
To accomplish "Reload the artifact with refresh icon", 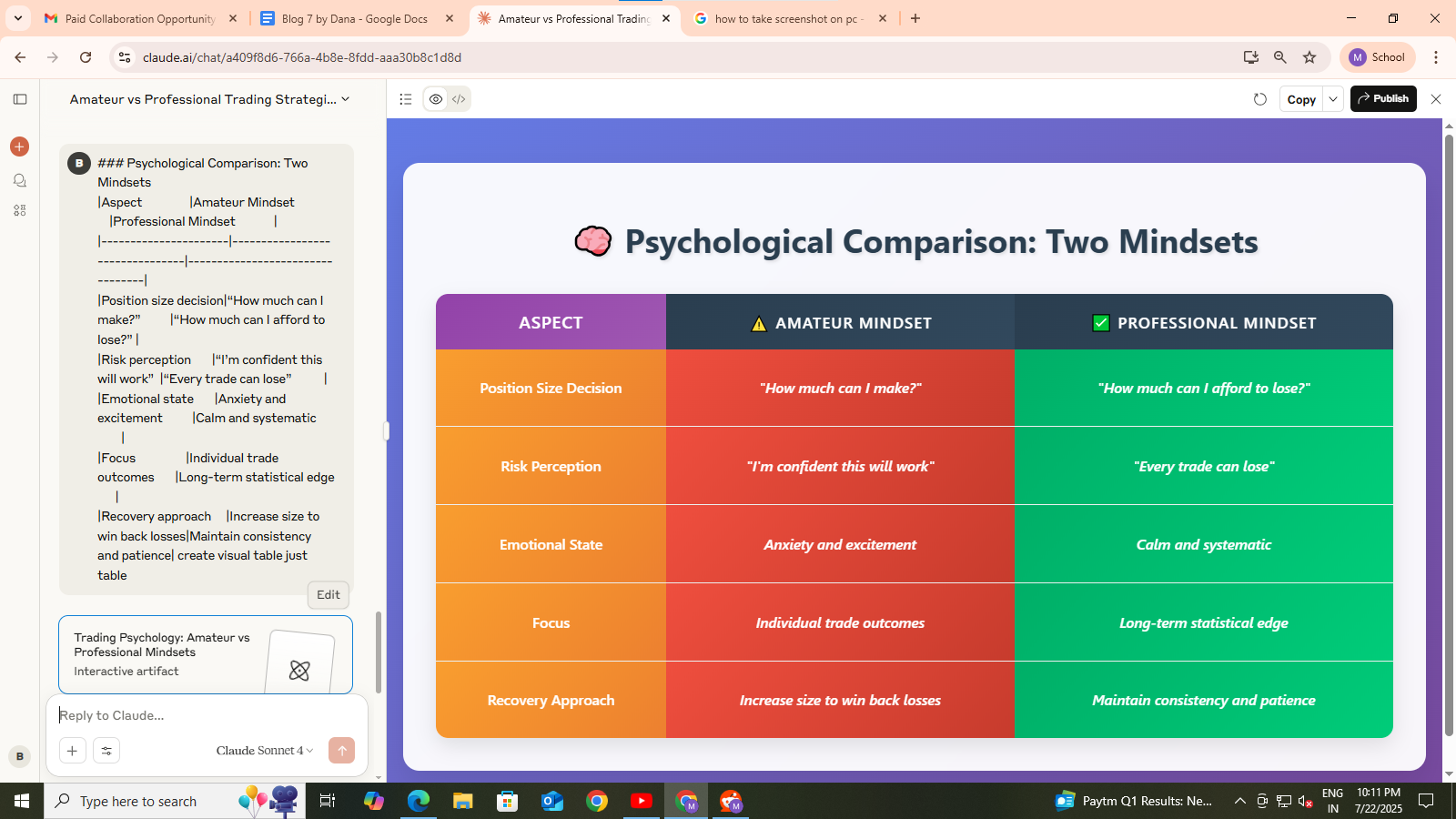I will point(1260,99).
